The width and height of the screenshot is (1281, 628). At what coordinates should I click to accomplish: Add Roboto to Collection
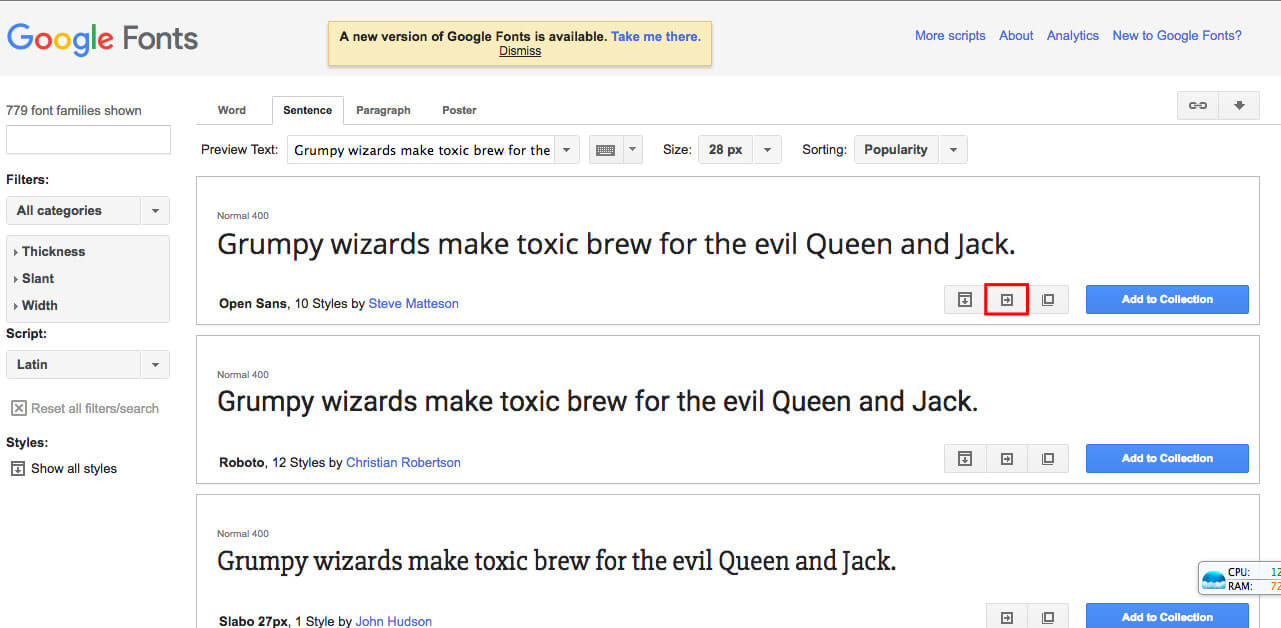click(1167, 459)
